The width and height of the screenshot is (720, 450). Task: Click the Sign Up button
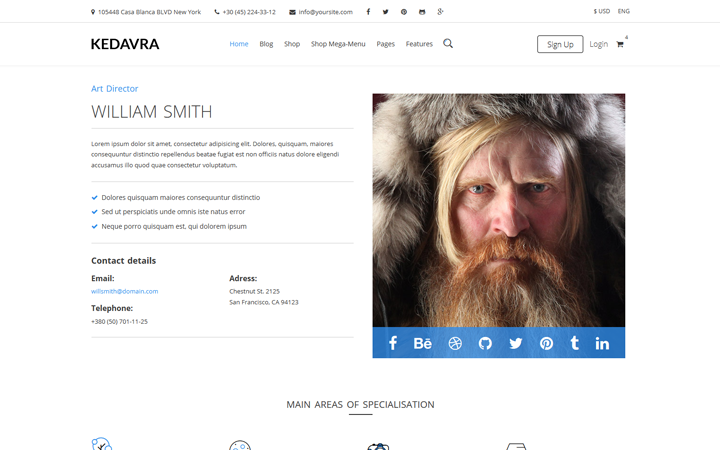(560, 44)
